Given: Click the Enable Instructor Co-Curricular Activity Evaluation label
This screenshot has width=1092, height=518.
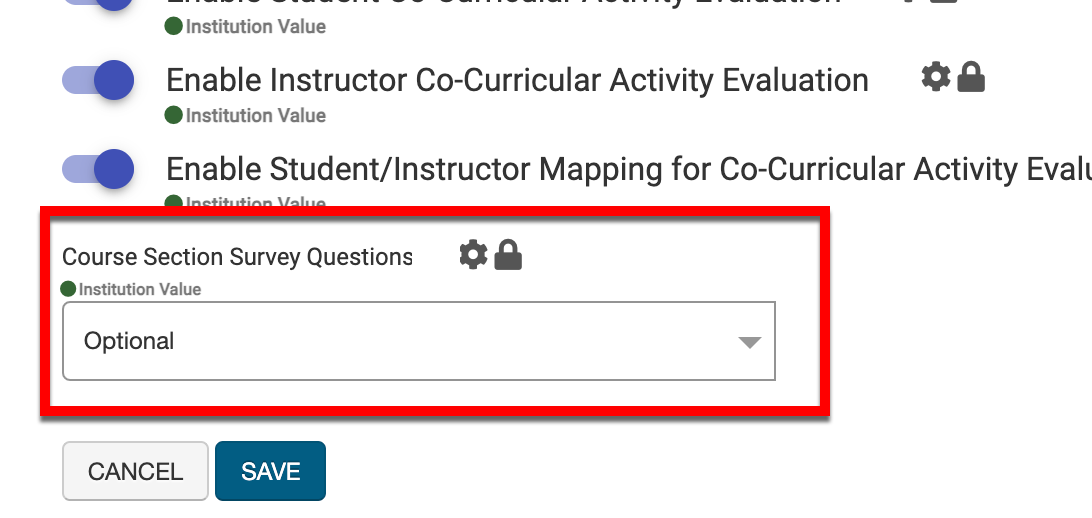Looking at the screenshot, I should point(517,80).
